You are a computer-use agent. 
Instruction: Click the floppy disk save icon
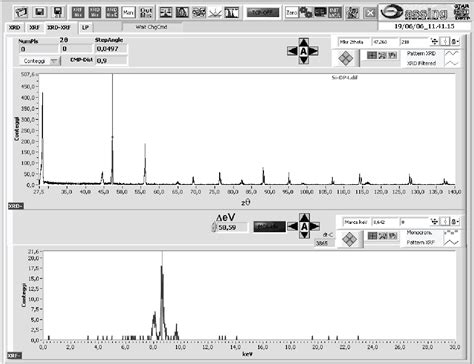click(x=40, y=13)
